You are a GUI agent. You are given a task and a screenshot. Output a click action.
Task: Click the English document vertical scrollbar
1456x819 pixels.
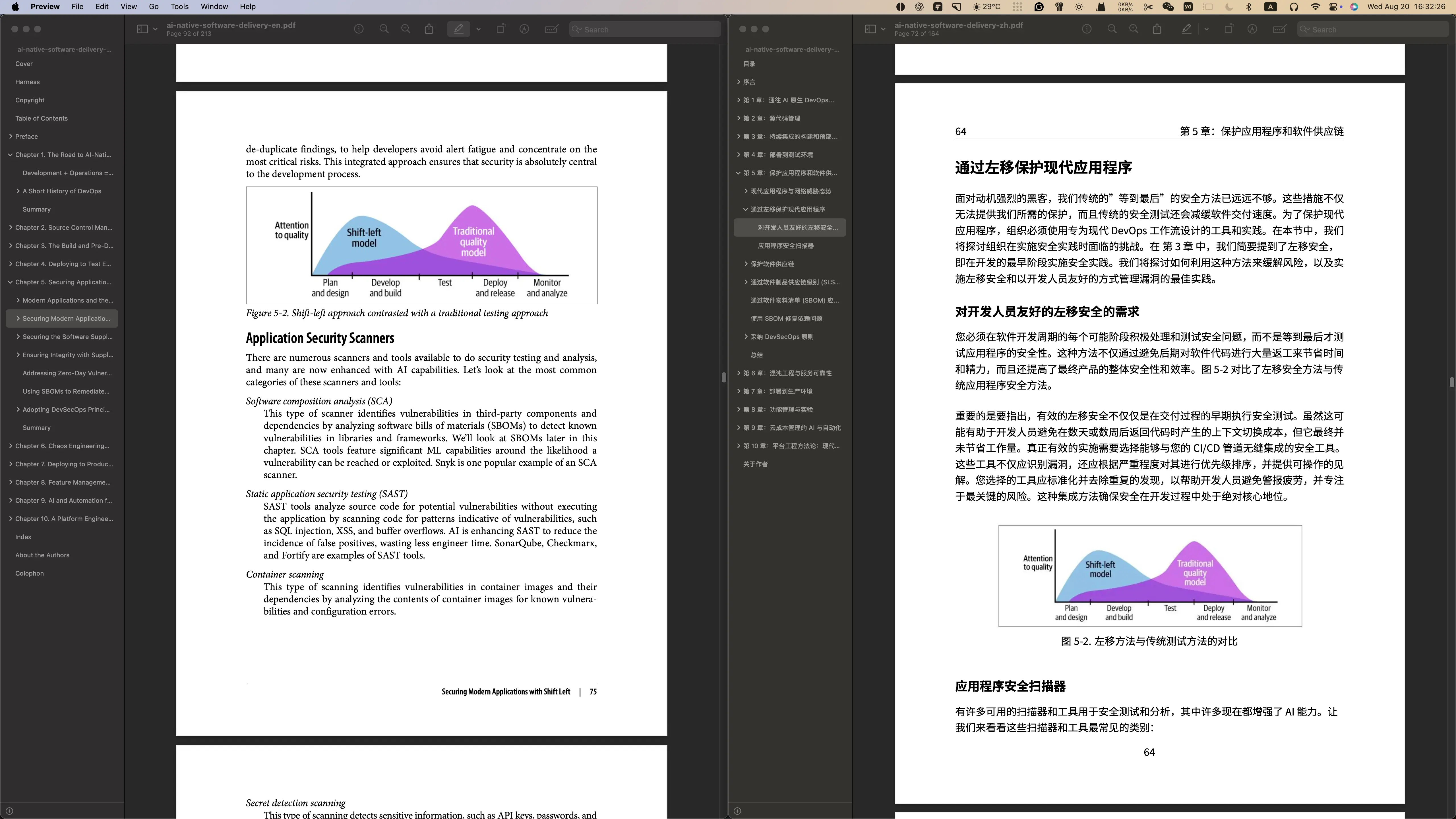click(723, 378)
